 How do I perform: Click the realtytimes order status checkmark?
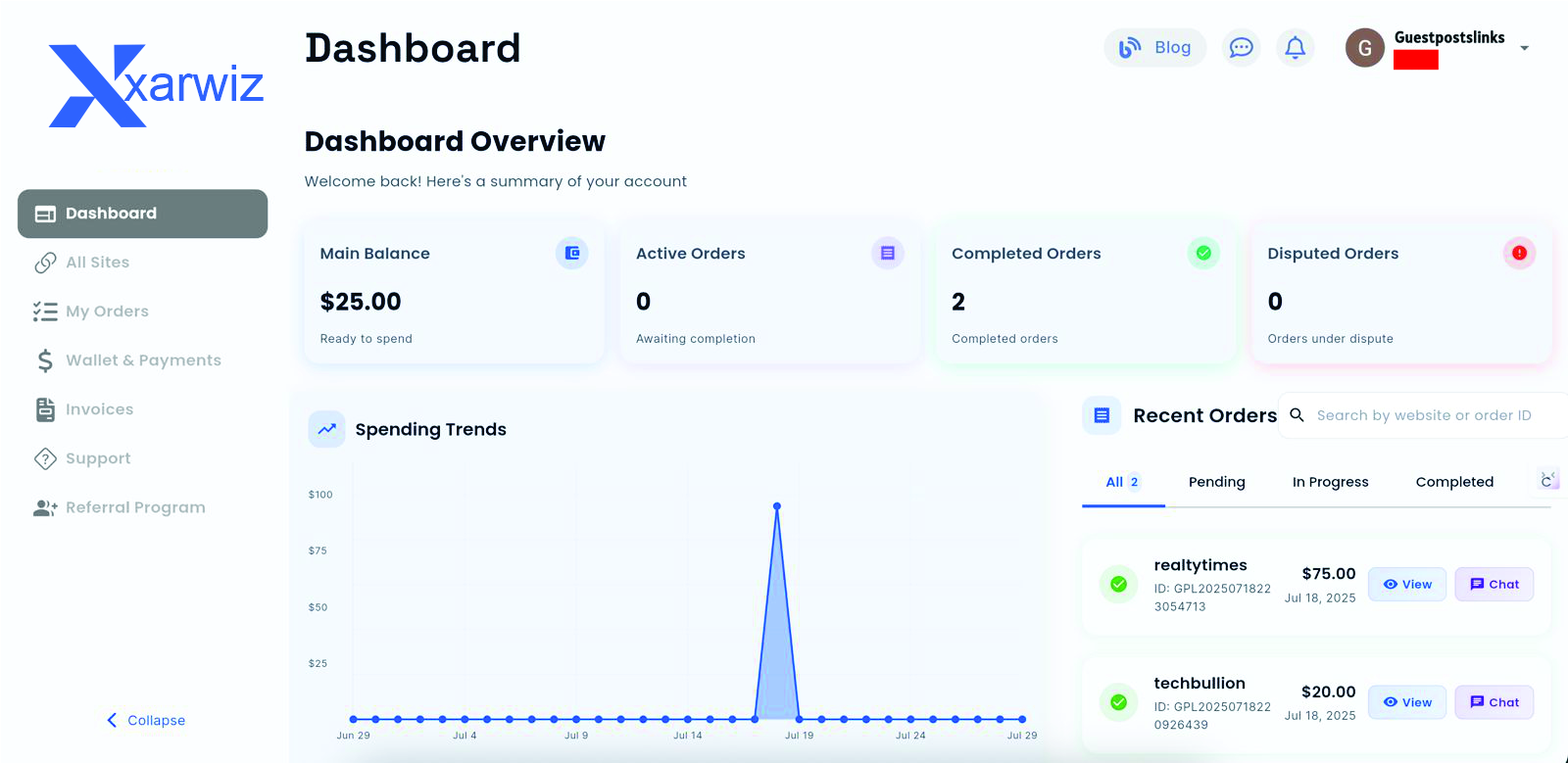pyautogui.click(x=1118, y=585)
